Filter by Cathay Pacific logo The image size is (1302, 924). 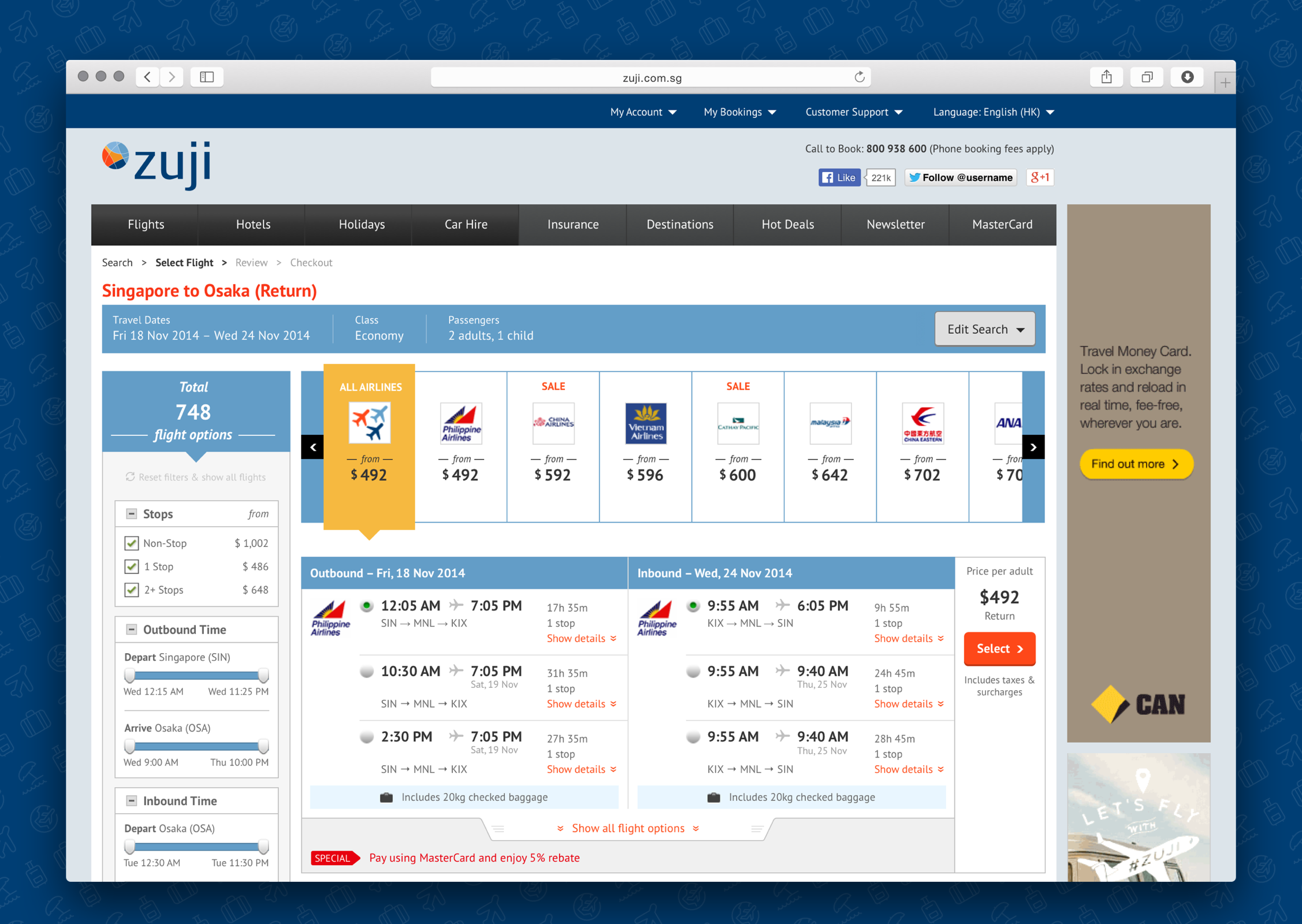tap(738, 423)
